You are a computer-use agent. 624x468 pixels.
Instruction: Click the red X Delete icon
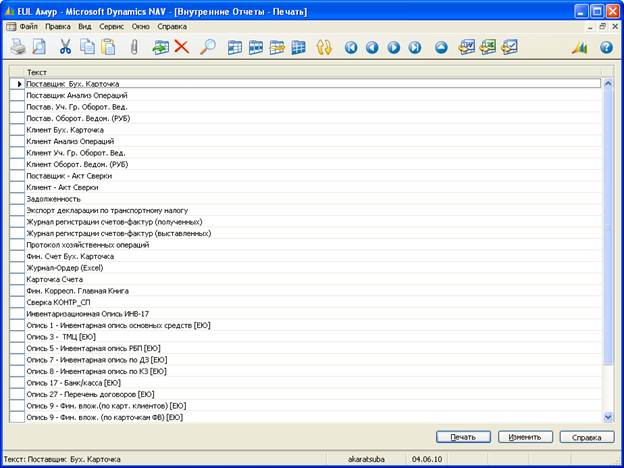(181, 47)
